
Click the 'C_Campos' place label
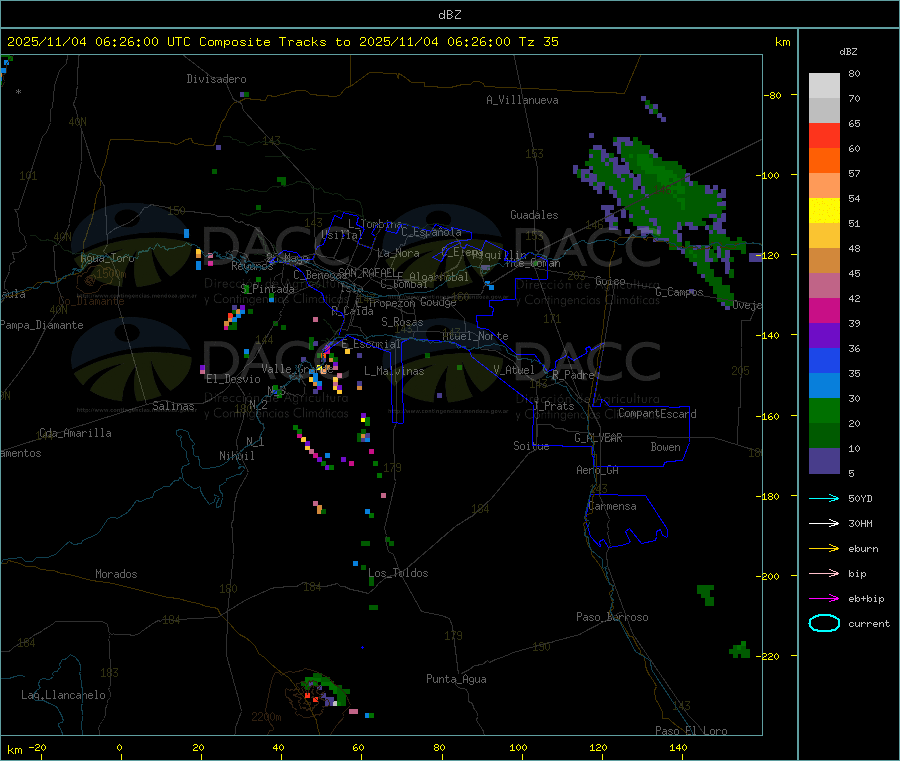tap(679, 292)
